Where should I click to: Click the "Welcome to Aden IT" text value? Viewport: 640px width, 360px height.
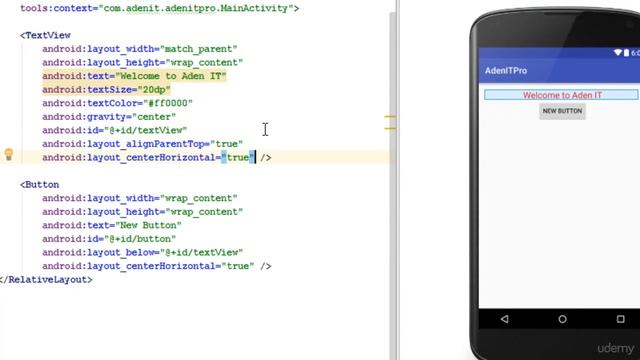pos(171,76)
